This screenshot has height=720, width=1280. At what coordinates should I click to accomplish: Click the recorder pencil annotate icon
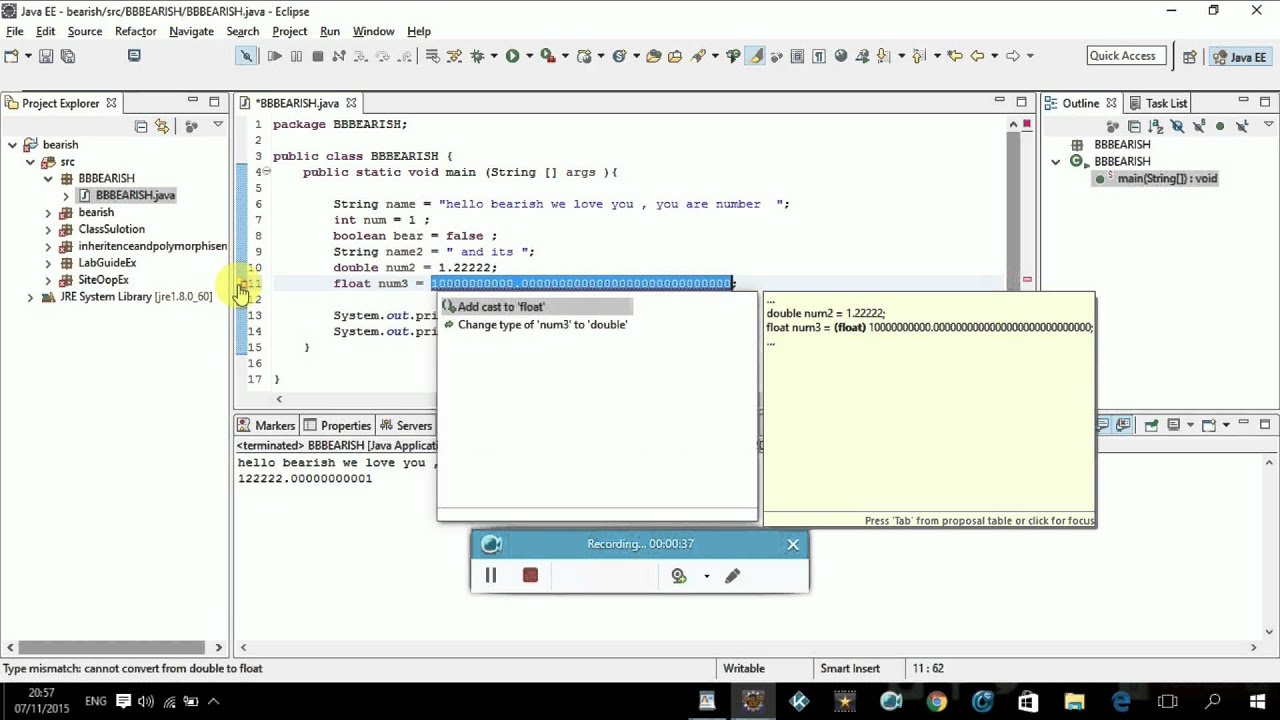point(733,576)
